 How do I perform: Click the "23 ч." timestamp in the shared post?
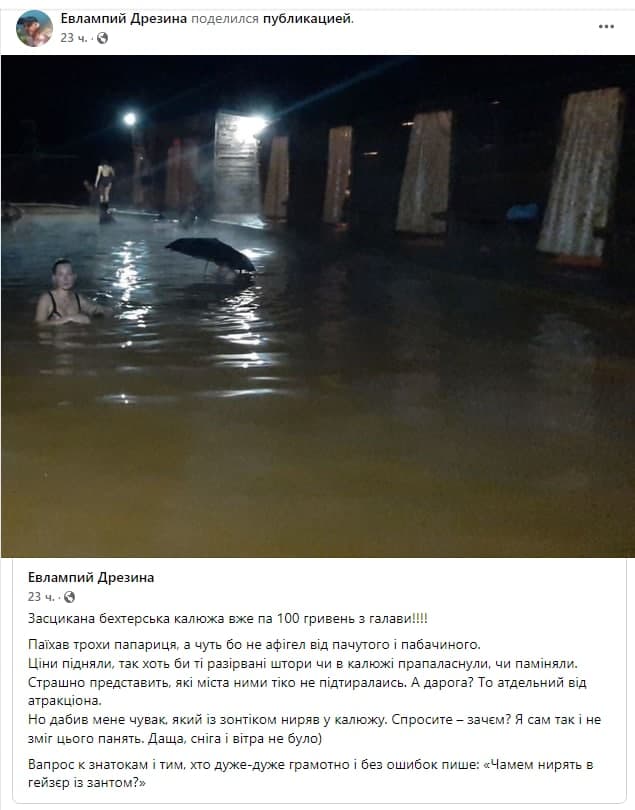41,597
